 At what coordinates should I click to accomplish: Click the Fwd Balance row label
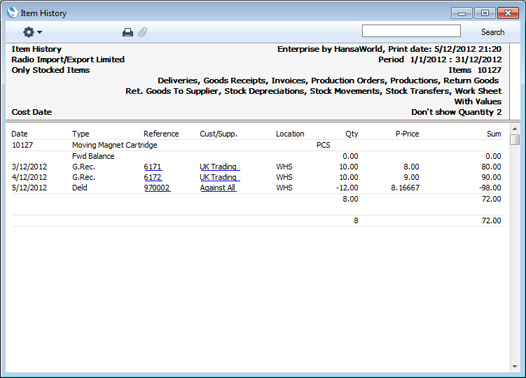93,156
